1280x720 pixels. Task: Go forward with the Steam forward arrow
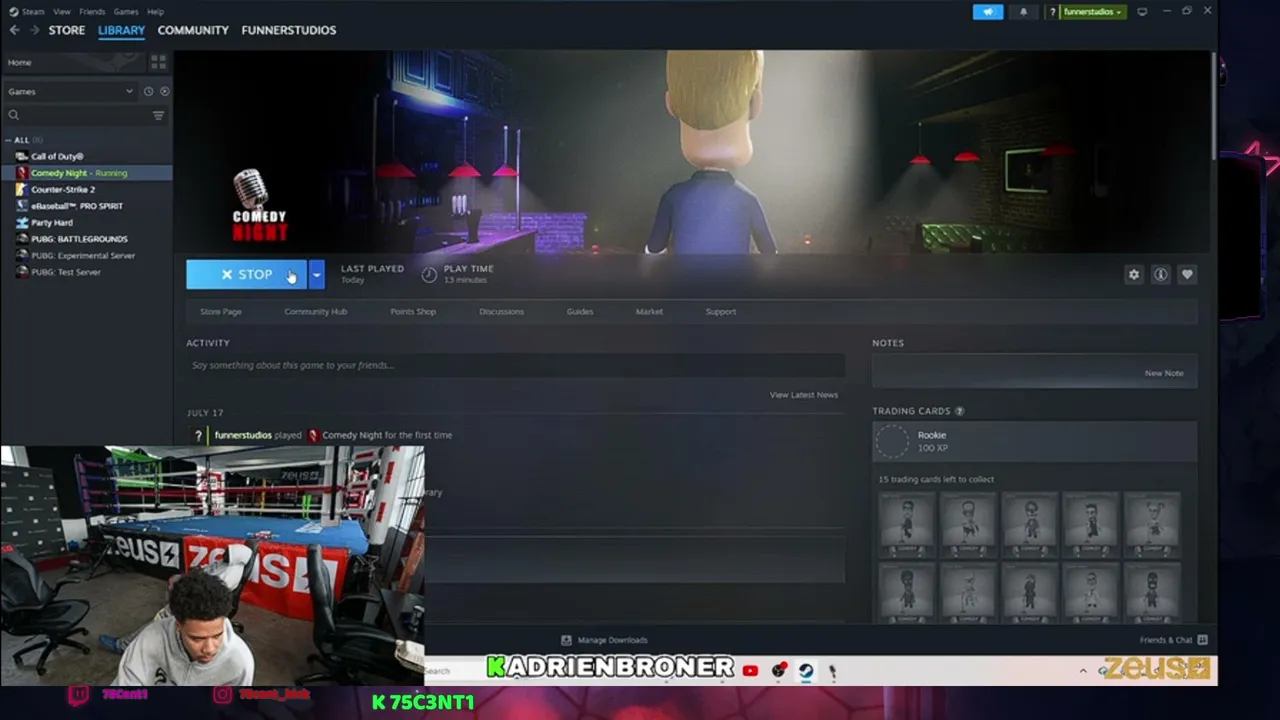pyautogui.click(x=34, y=30)
